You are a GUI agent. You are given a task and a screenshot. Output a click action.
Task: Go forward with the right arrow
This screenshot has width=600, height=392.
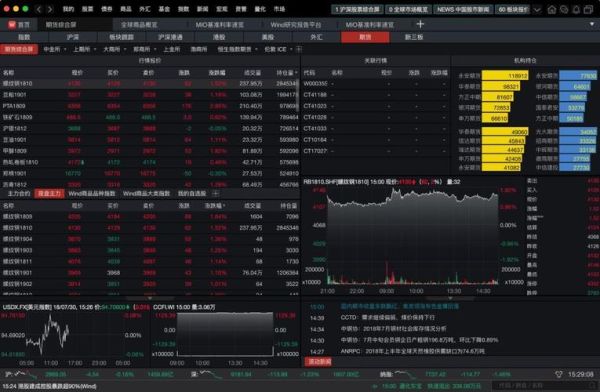50,9
